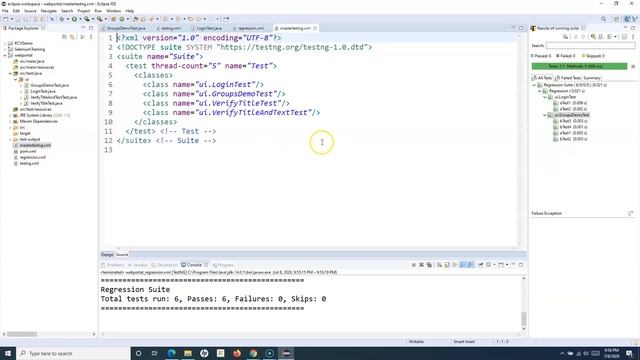
Task: Select LoginTest.java in Package Explorer
Action: pos(43,91)
